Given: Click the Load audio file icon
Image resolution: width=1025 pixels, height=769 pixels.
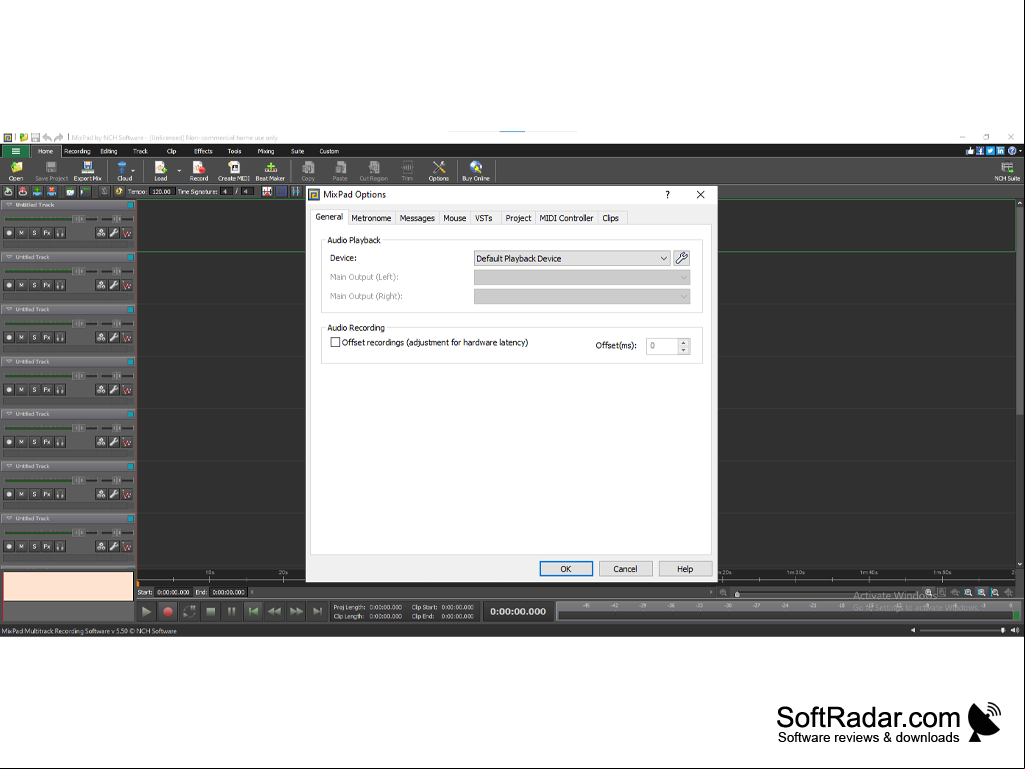Looking at the screenshot, I should pos(160,171).
